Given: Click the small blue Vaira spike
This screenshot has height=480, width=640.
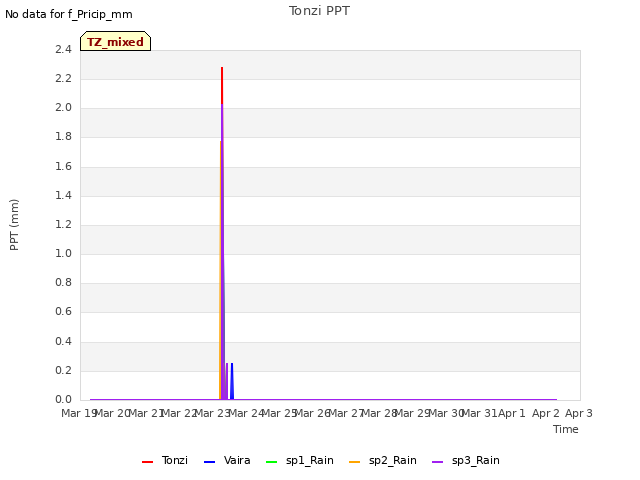Looking at the screenshot, I should 232,380.
